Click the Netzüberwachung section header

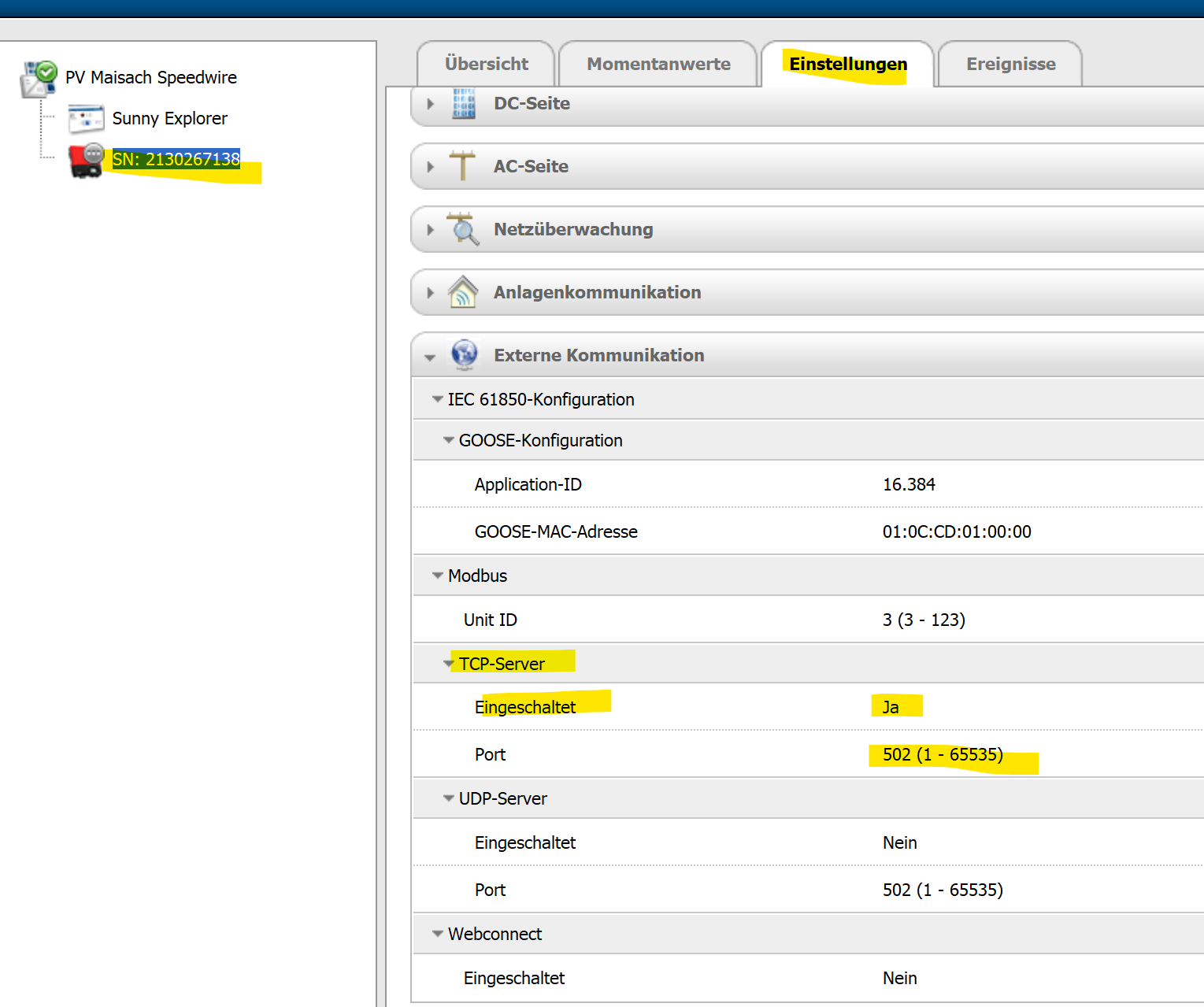[x=573, y=229]
